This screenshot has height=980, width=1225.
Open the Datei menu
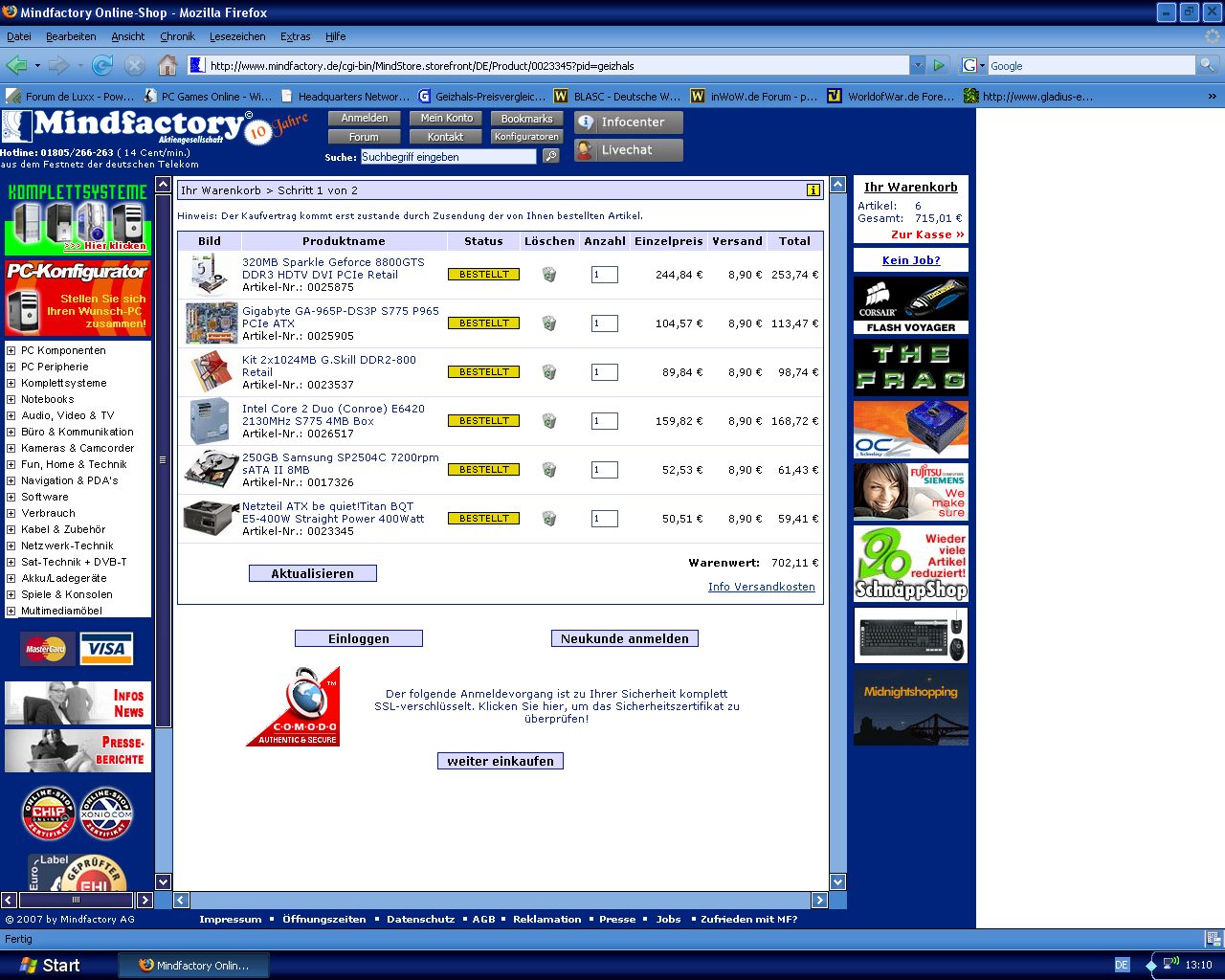point(19,36)
